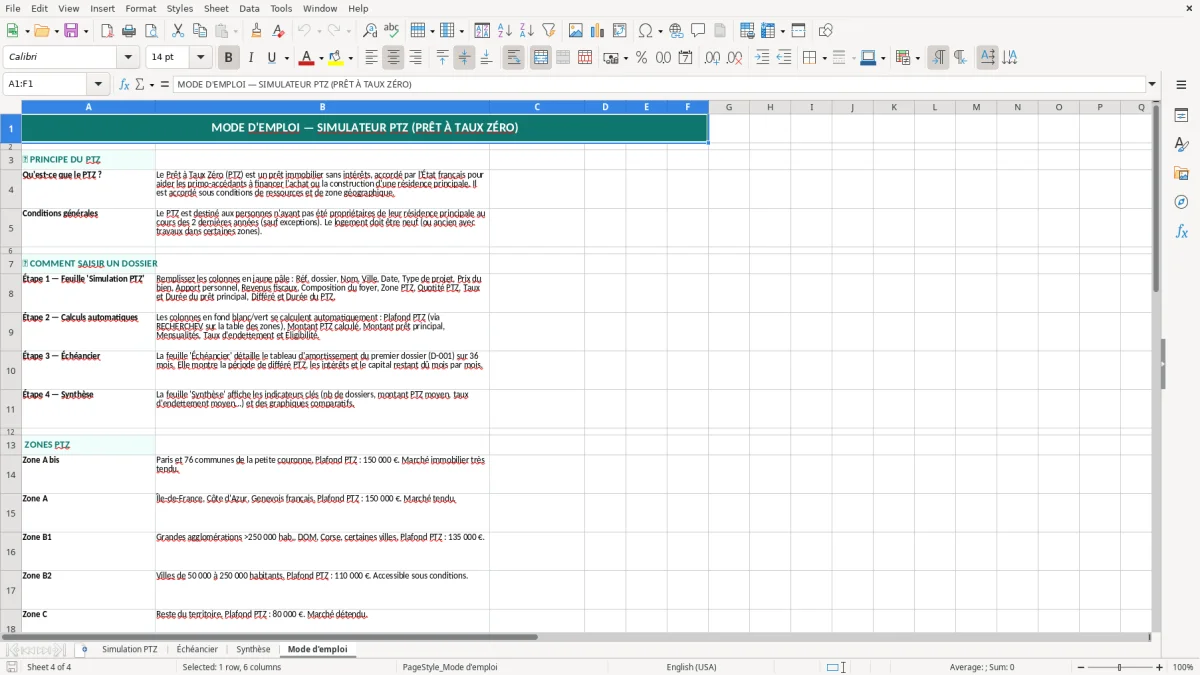Insert special character Omega
This screenshot has height=675, width=1200.
coord(645,31)
